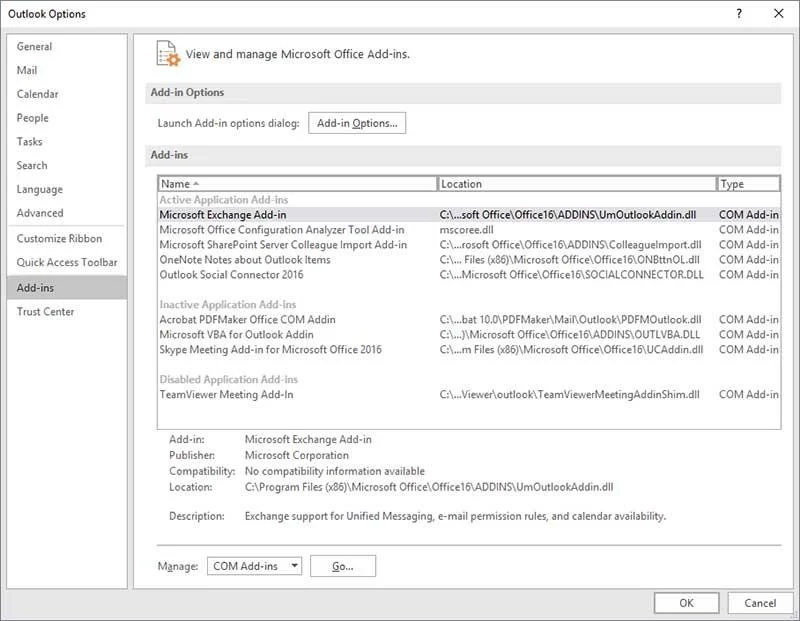Close the Outlook Options dialog
800x621 pixels.
pyautogui.click(x=779, y=14)
